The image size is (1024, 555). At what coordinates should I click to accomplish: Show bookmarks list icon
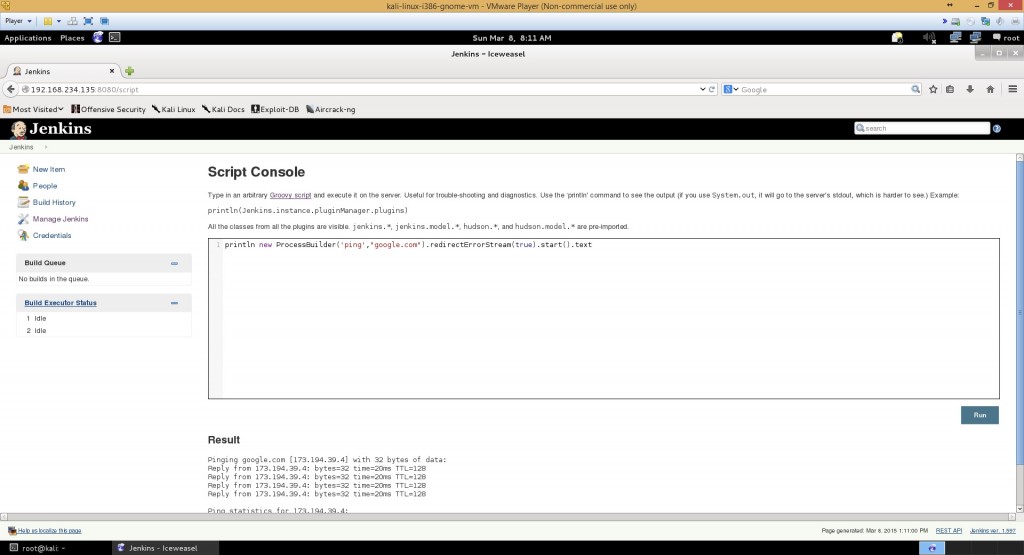coord(950,89)
